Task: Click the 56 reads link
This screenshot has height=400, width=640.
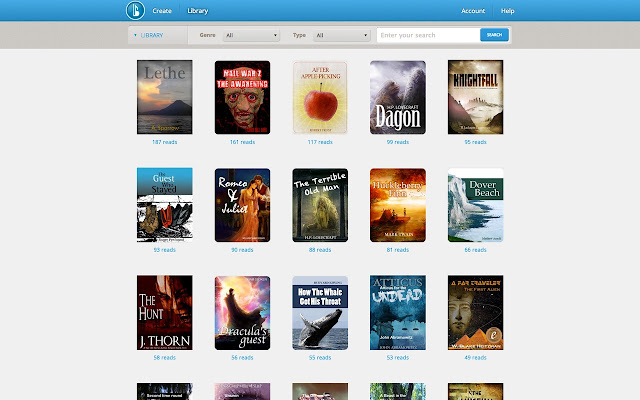Action: [x=242, y=358]
